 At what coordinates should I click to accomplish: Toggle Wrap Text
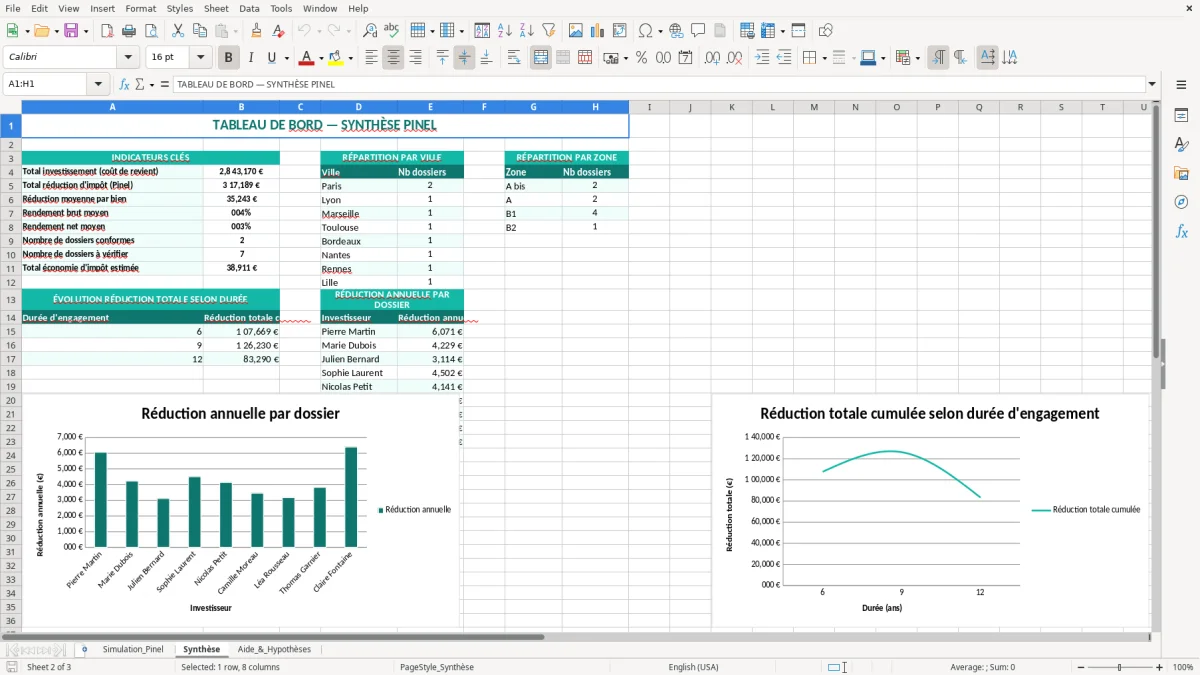tap(513, 58)
